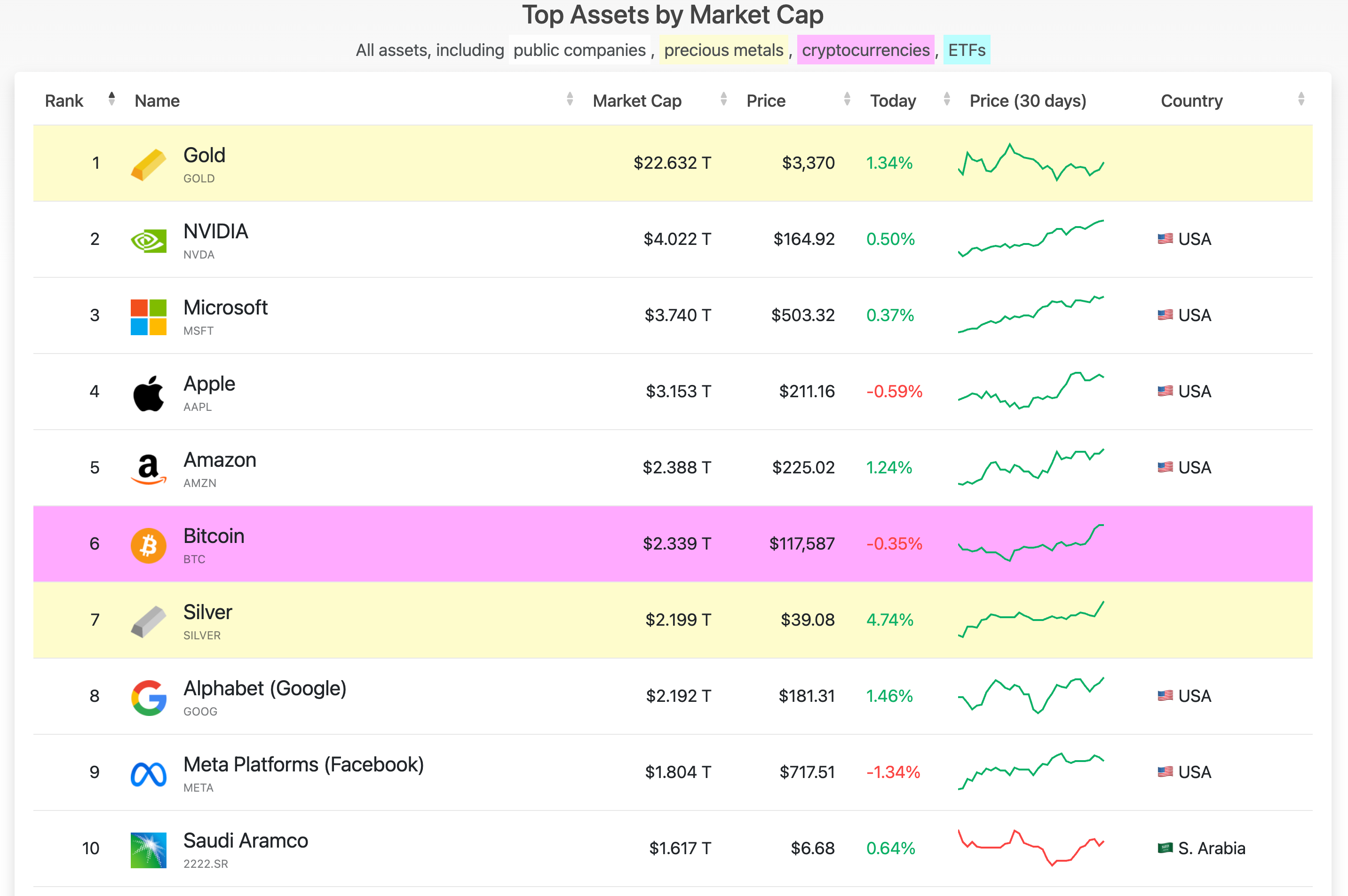Open the Alphabet (Google) link
This screenshot has width=1348, height=896.
[265, 689]
